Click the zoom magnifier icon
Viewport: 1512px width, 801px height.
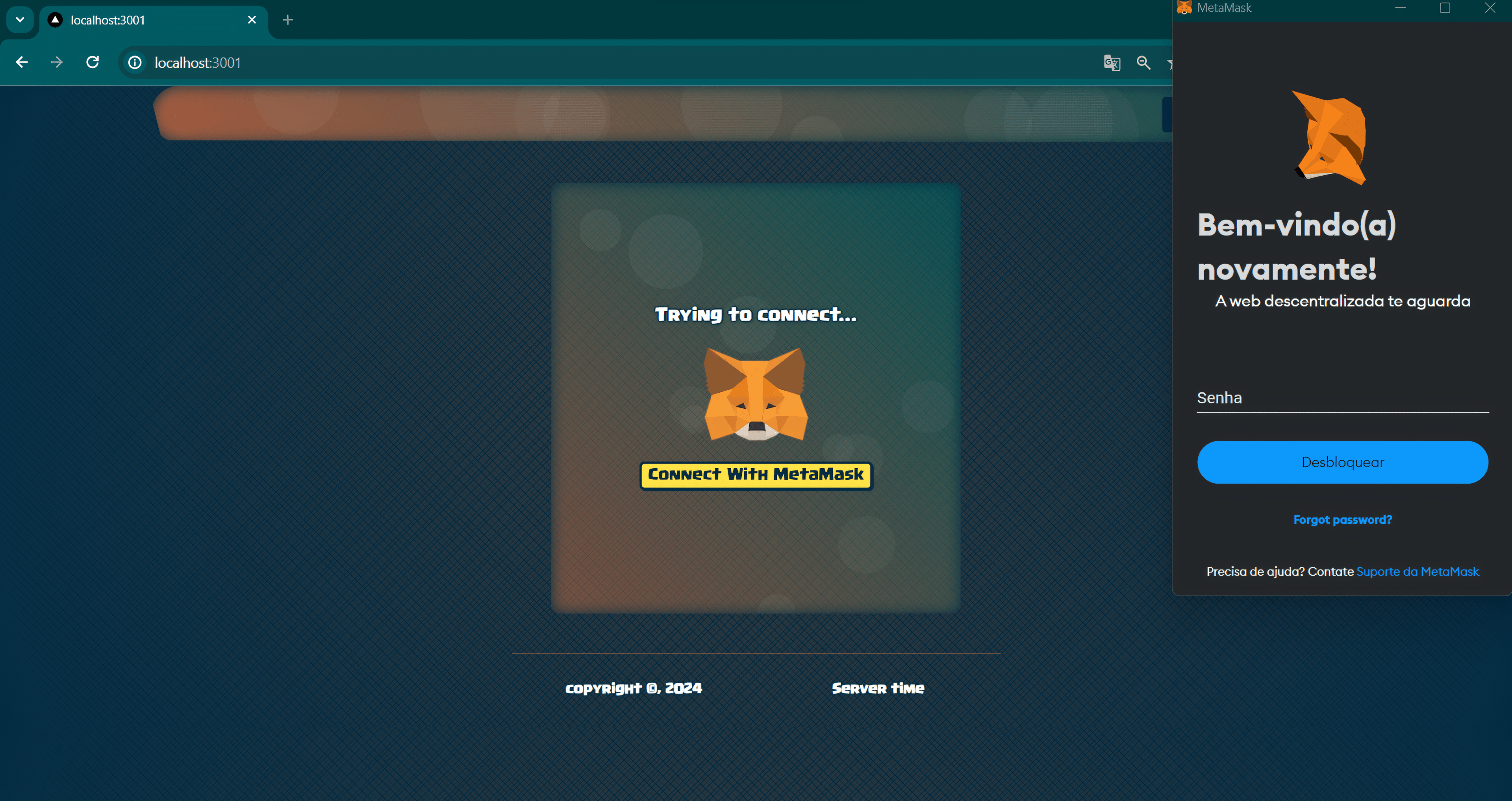click(x=1143, y=63)
